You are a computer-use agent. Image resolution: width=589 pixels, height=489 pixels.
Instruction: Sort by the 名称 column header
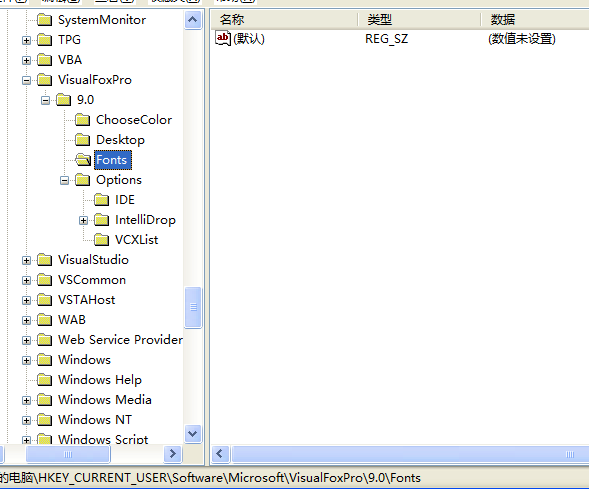tap(284, 20)
